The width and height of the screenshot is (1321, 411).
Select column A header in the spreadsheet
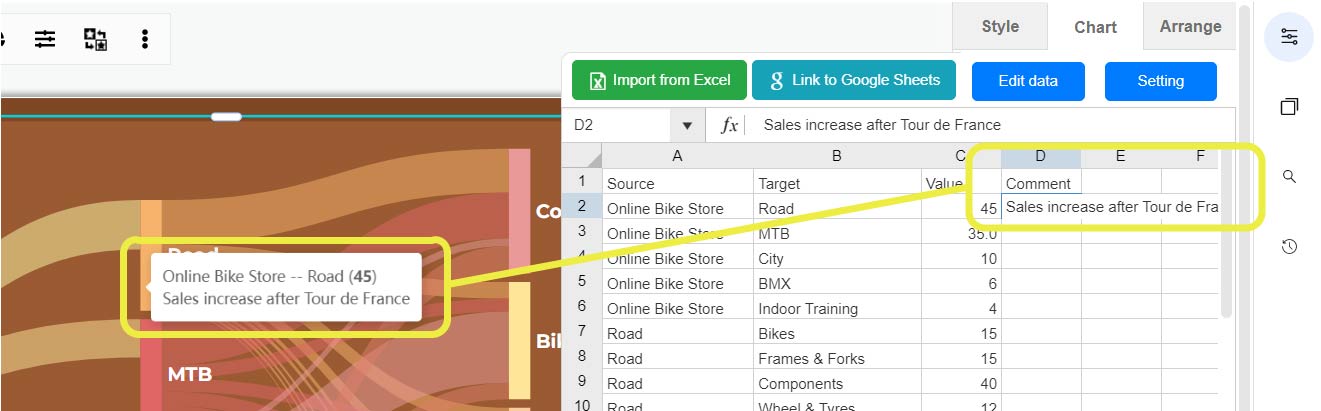tap(677, 156)
